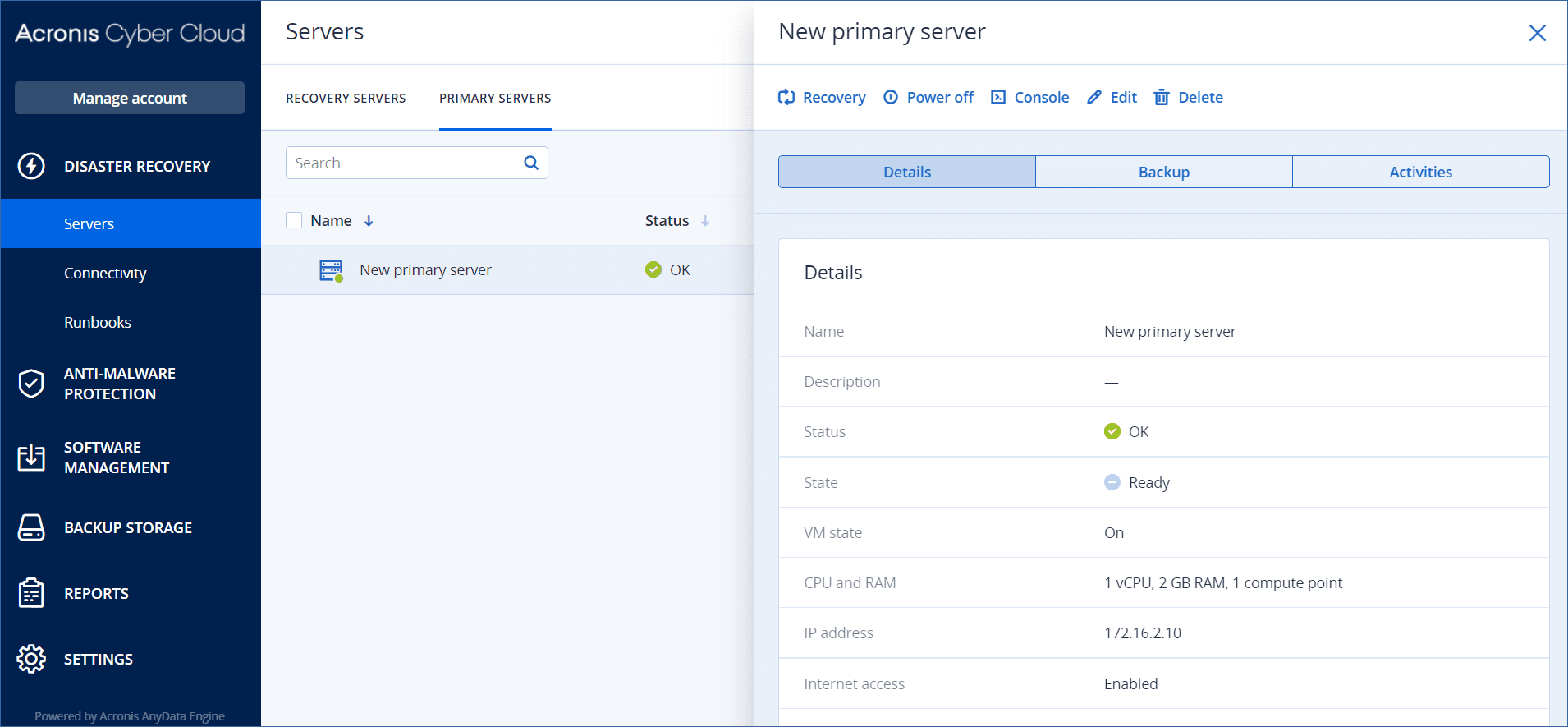Click the search magnifier icon
Viewport: 1568px width, 727px height.
531,163
